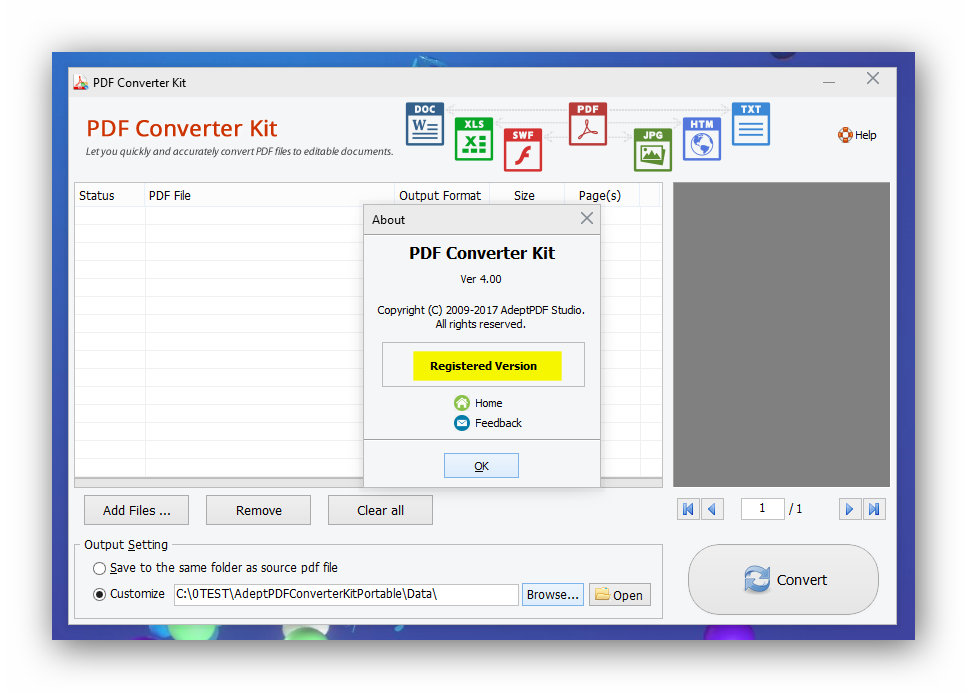Browse for an output folder

[553, 595]
